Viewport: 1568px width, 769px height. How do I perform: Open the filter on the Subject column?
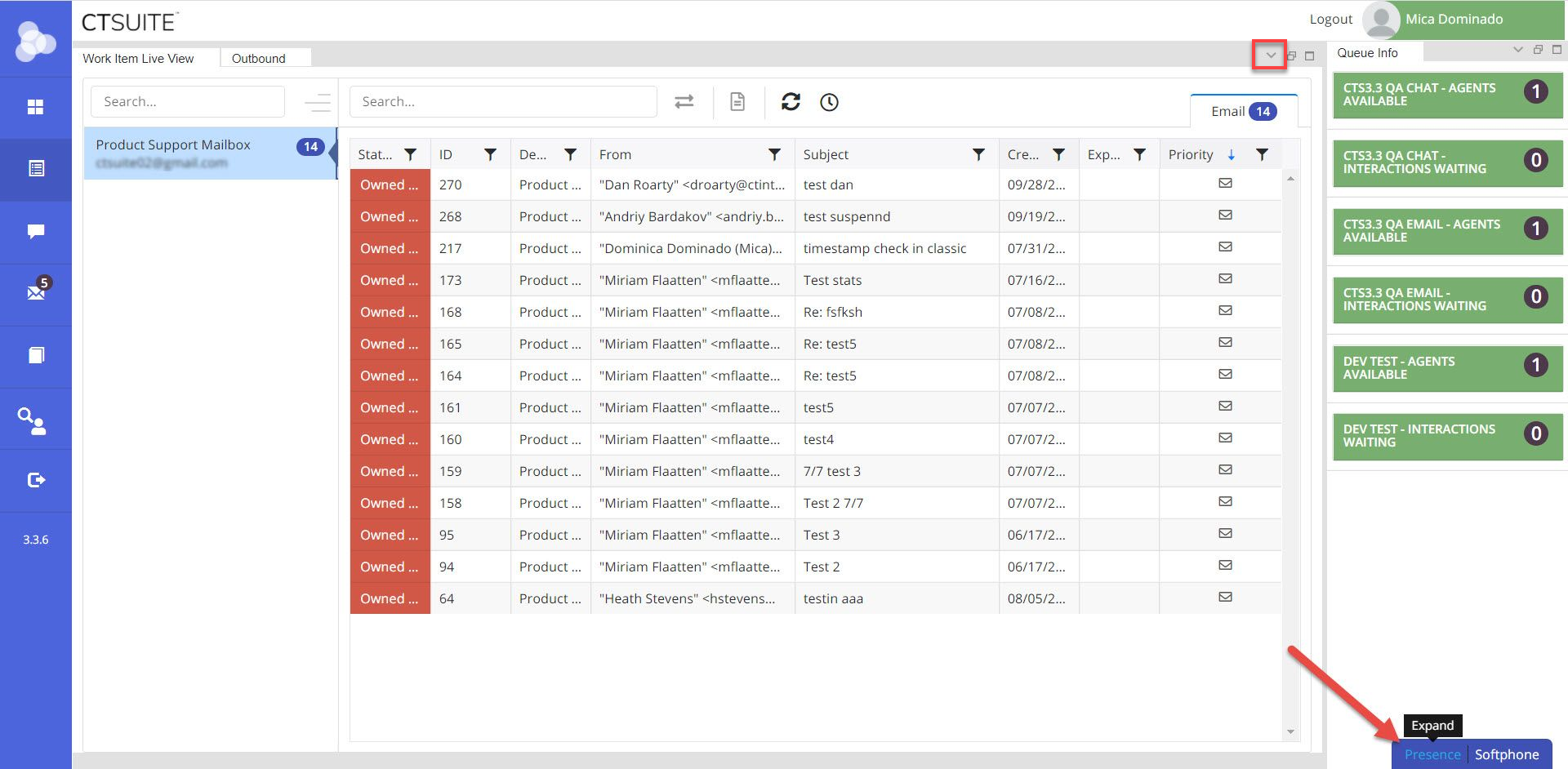978,154
